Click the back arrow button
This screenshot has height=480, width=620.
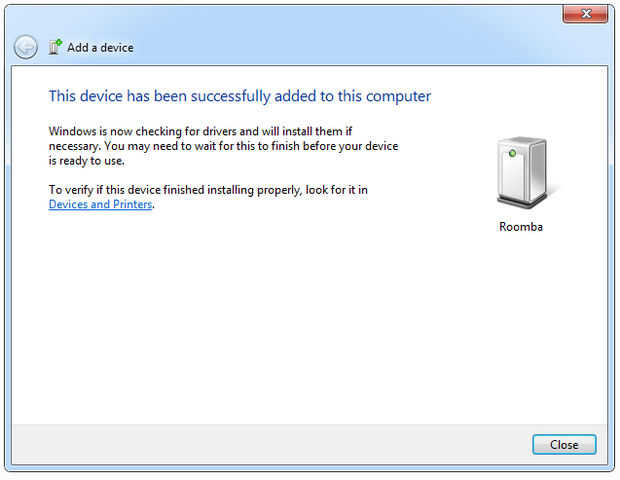click(x=25, y=47)
